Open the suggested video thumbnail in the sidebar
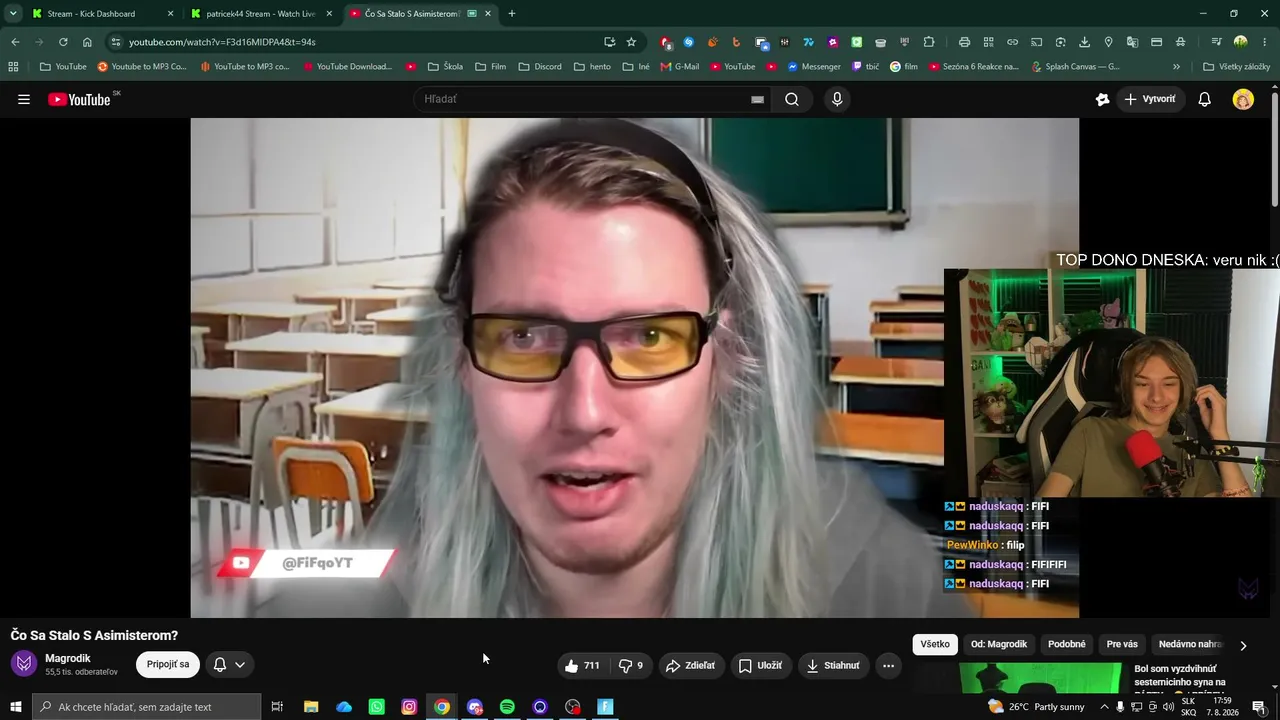The image size is (1280, 720). (x=1040, y=678)
